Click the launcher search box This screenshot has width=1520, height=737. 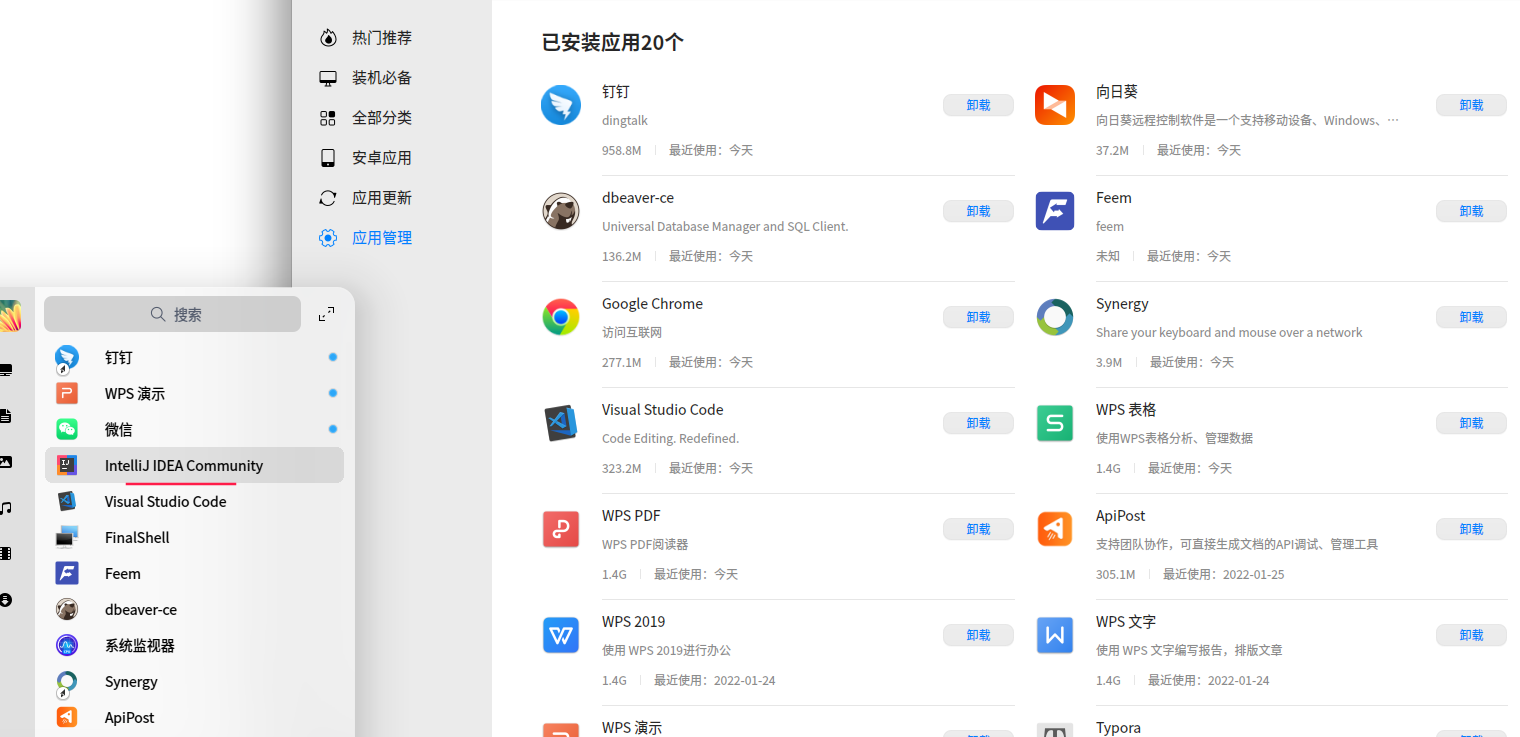click(x=172, y=313)
